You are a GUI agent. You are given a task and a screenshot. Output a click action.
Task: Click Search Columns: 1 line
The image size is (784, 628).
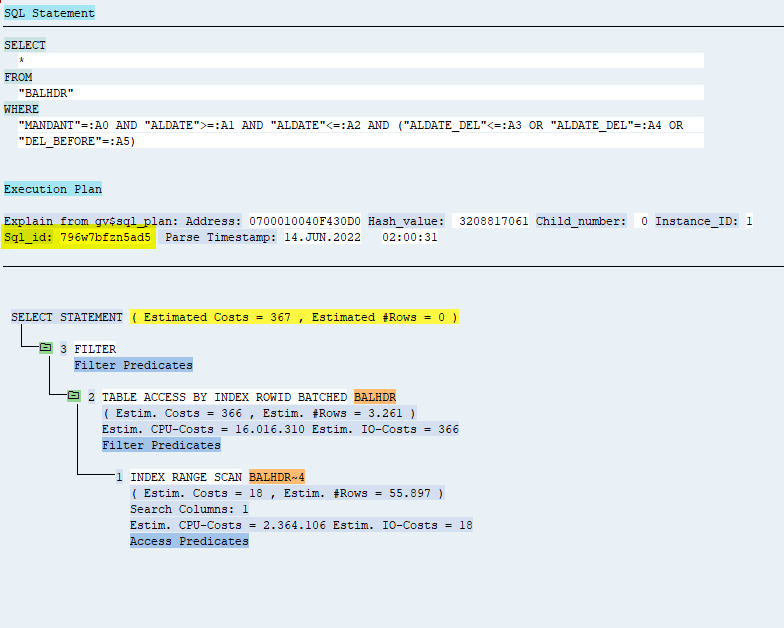190,509
